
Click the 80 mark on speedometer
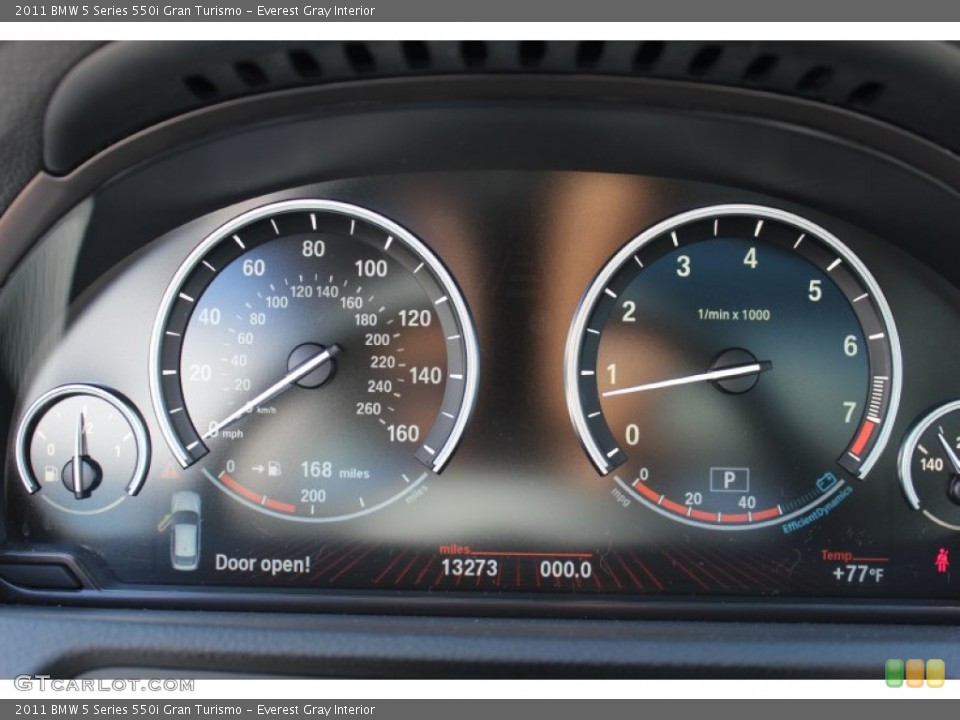click(313, 249)
